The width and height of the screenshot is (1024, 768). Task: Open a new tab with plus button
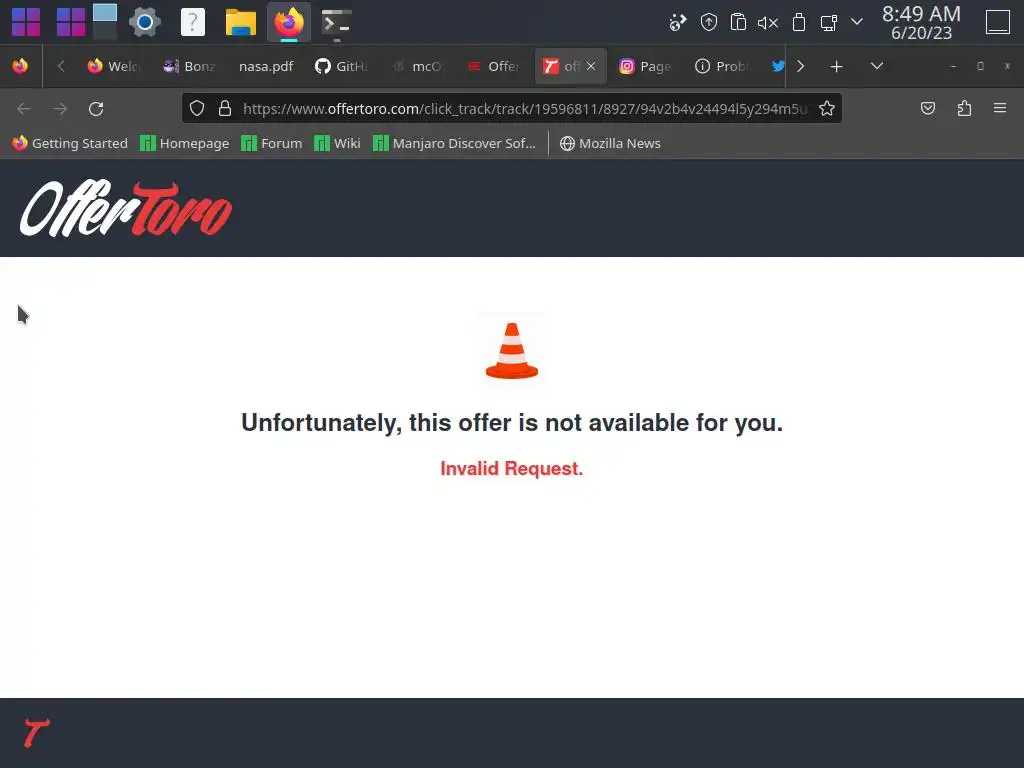coord(837,66)
